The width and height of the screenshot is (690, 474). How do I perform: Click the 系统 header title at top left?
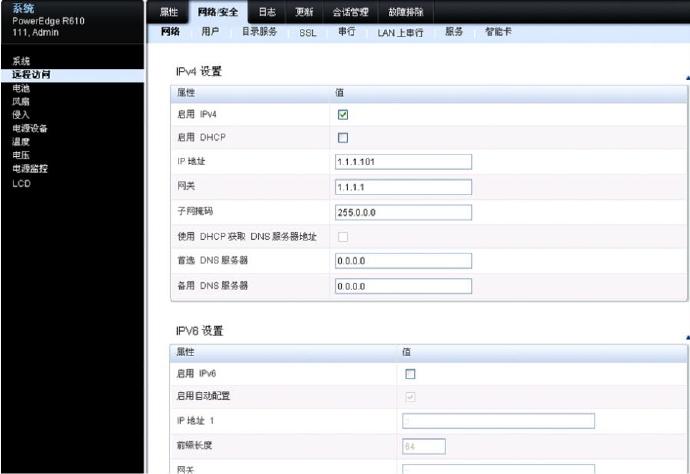(23, 8)
